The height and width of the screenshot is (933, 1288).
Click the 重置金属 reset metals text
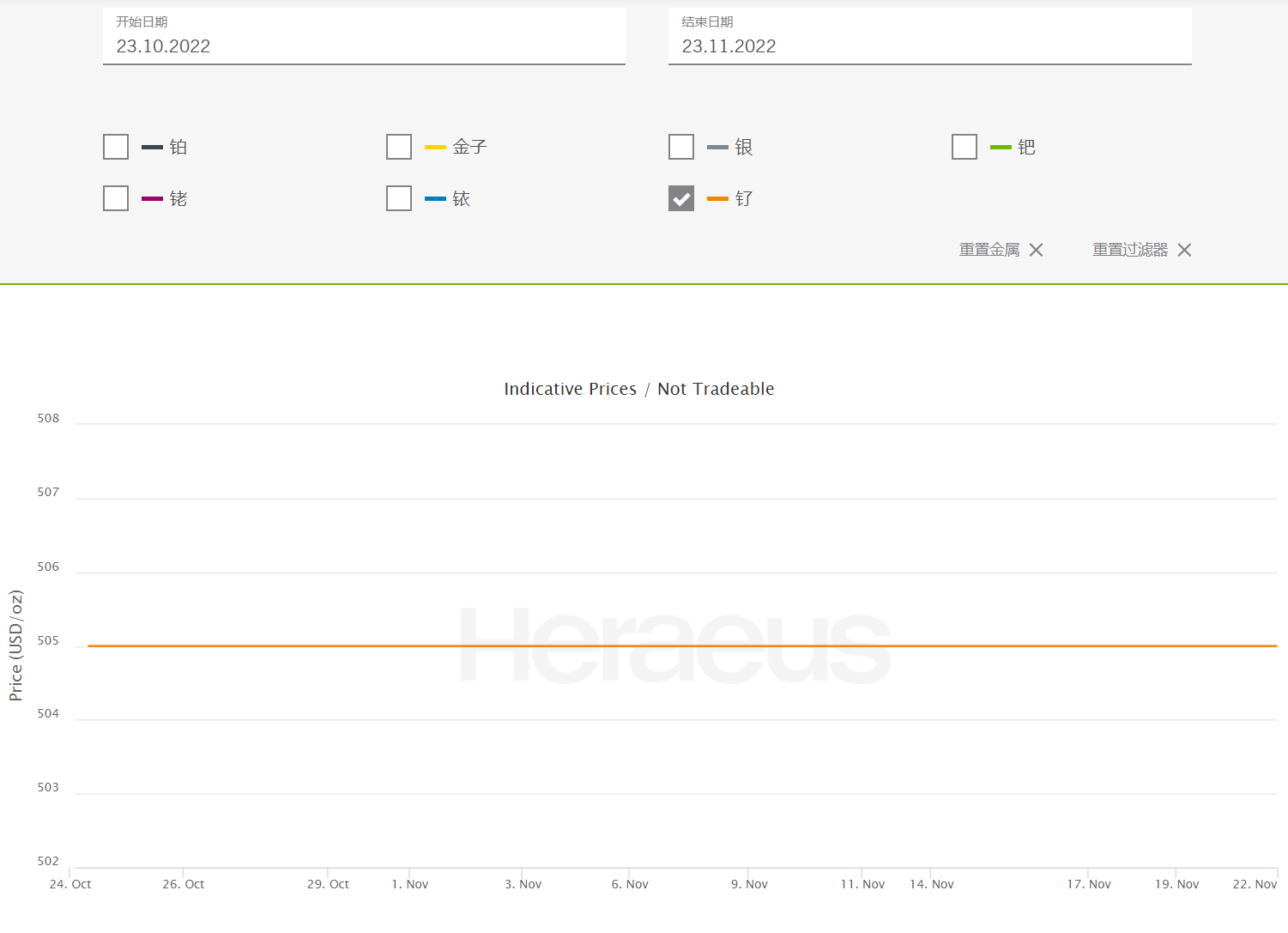[x=989, y=250]
